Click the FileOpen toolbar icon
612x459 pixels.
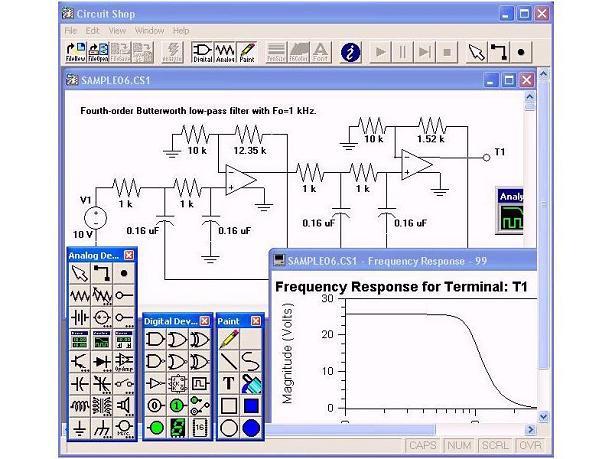click(x=98, y=52)
